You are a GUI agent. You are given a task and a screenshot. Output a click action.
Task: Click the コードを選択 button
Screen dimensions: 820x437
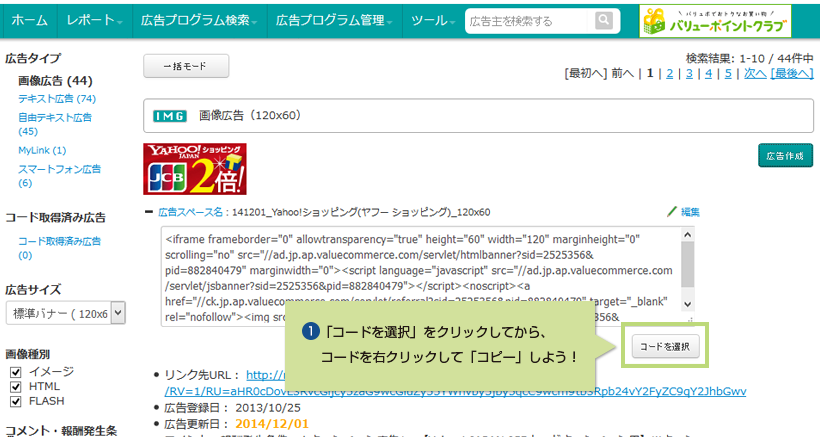pos(665,346)
